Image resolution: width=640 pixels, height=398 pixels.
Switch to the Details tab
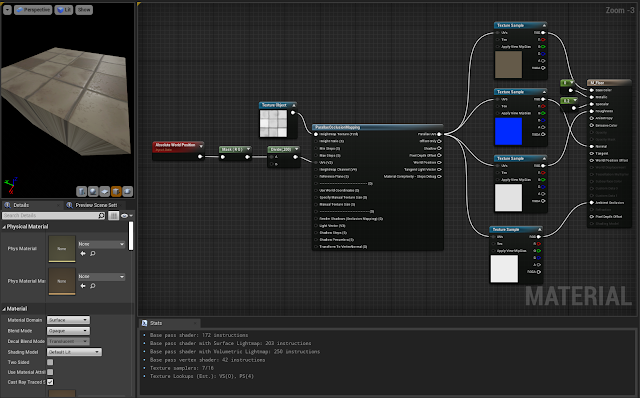coord(21,205)
